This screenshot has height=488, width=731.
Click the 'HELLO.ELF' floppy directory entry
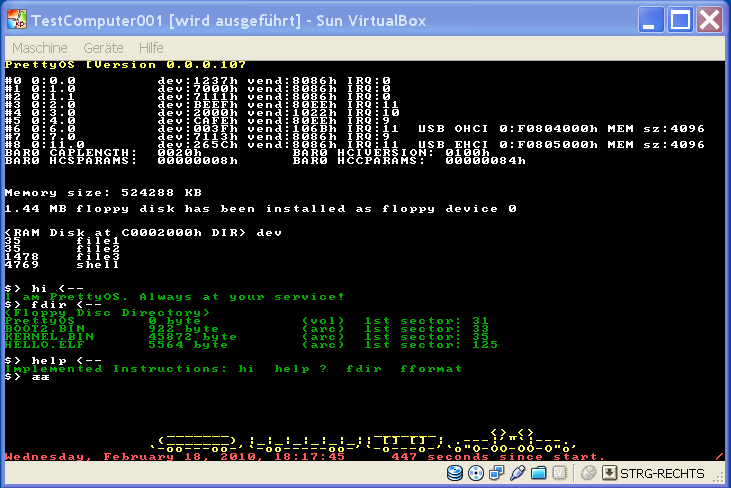(x=45, y=345)
